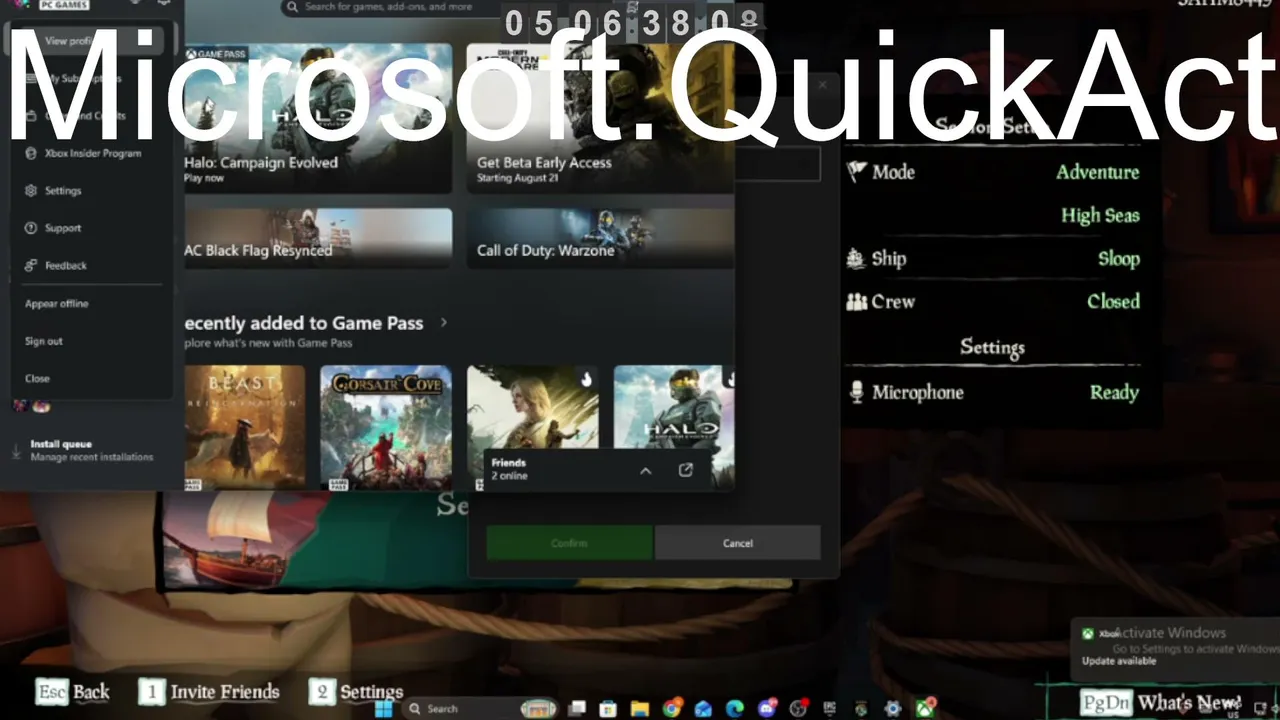Select Appear offline in profile menu

(57, 303)
